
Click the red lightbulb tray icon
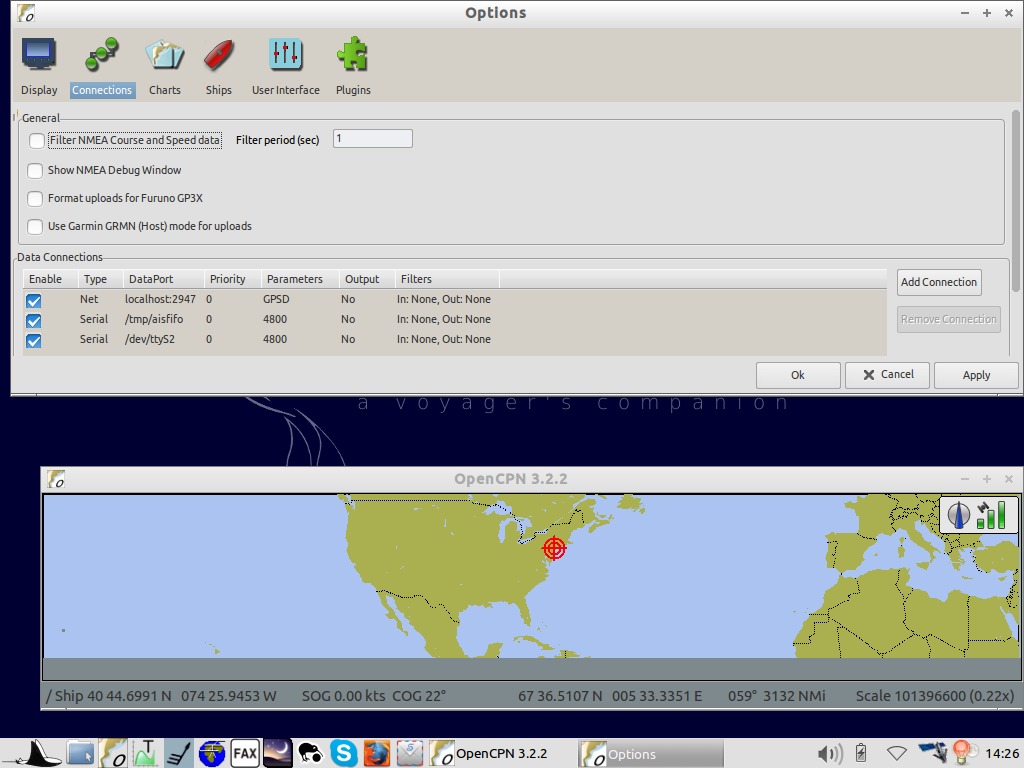pos(963,752)
